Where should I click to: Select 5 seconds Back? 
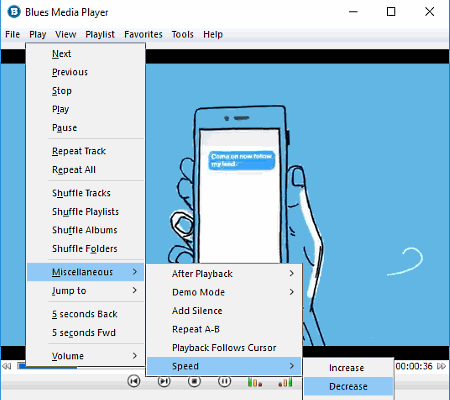pyautogui.click(x=85, y=314)
